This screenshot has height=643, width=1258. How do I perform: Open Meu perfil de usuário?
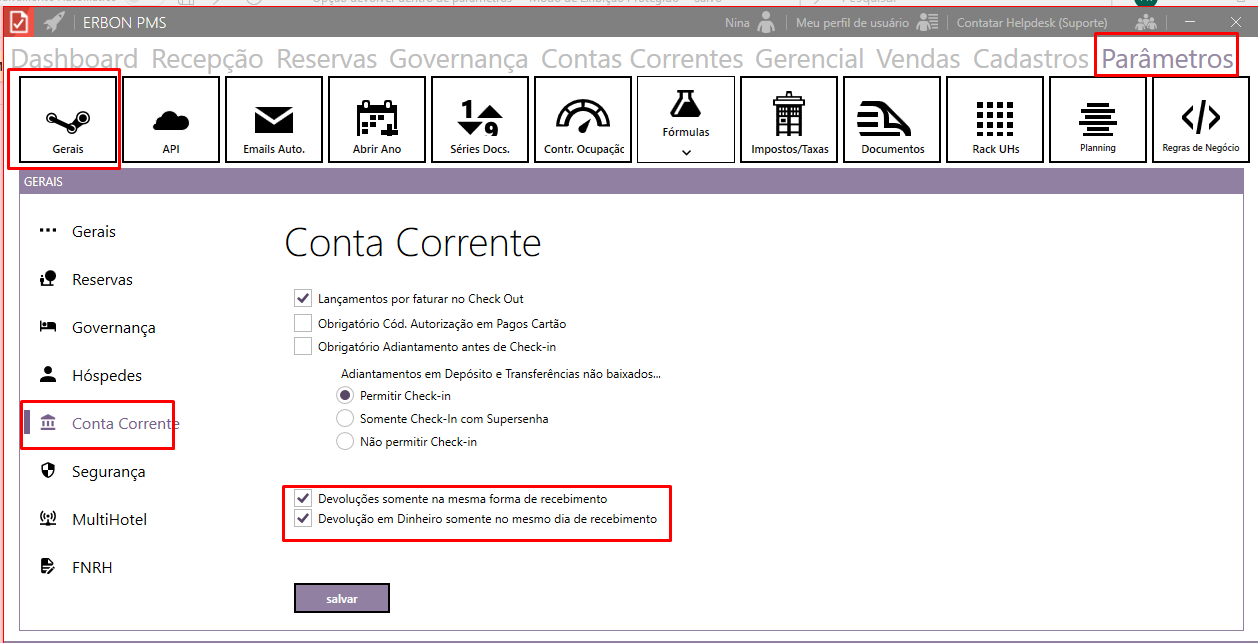pyautogui.click(x=852, y=22)
